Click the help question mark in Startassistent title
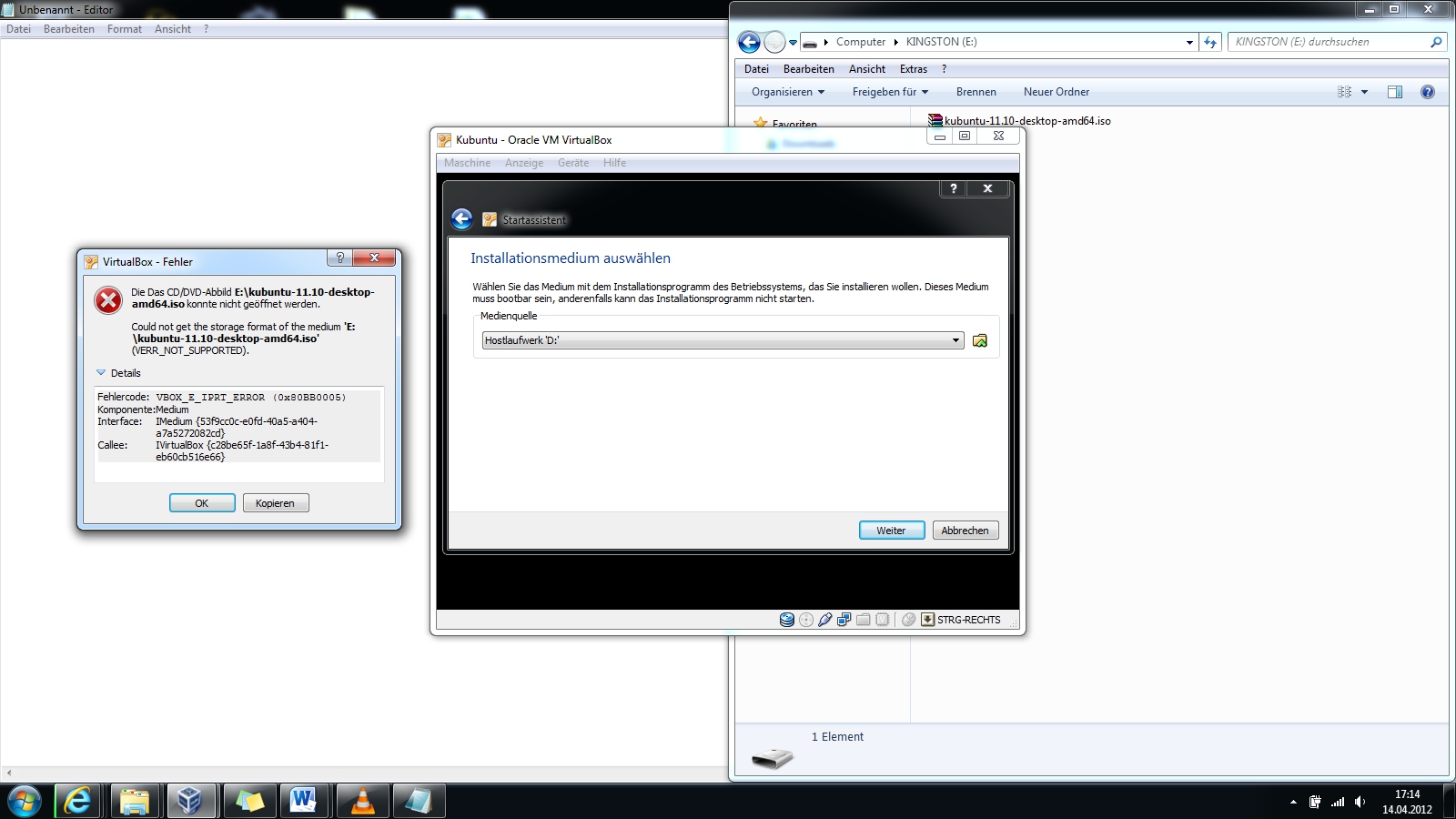 point(953,188)
